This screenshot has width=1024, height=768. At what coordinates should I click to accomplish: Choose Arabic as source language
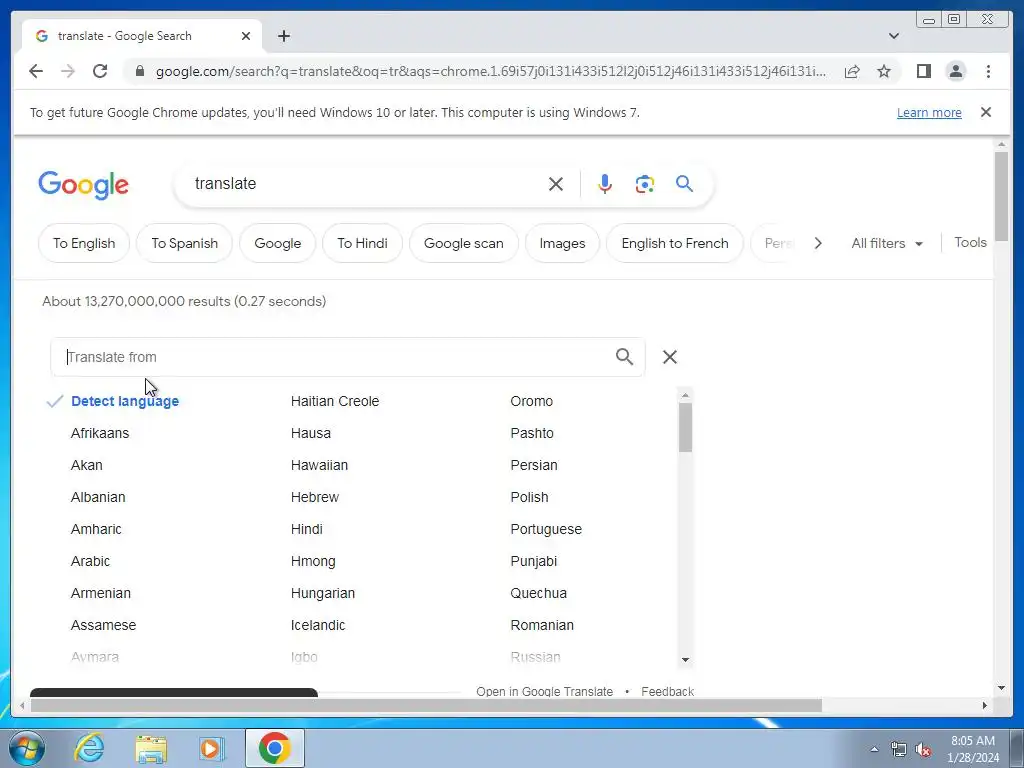tap(90, 561)
